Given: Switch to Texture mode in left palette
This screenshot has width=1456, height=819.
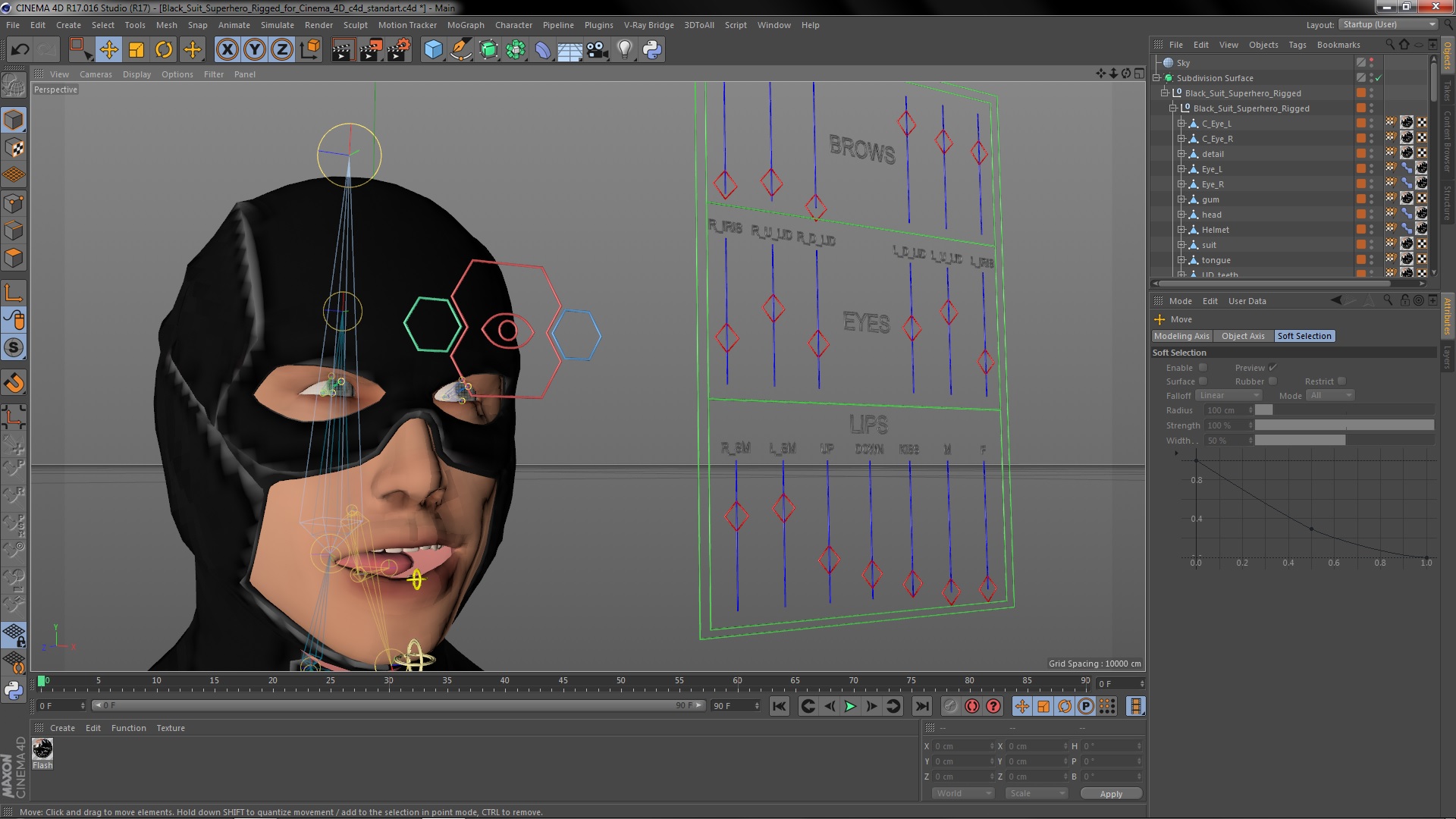Looking at the screenshot, I should (14, 148).
